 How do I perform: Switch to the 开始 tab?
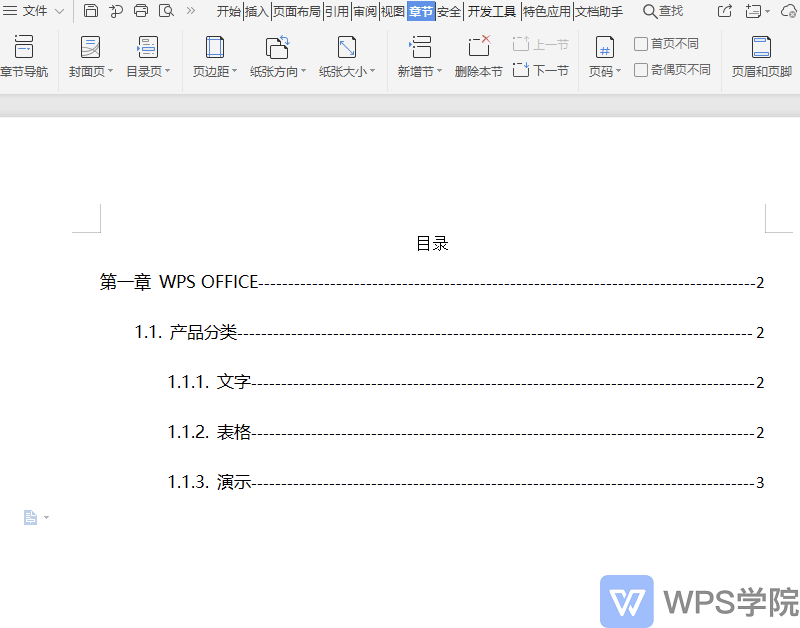(x=229, y=11)
